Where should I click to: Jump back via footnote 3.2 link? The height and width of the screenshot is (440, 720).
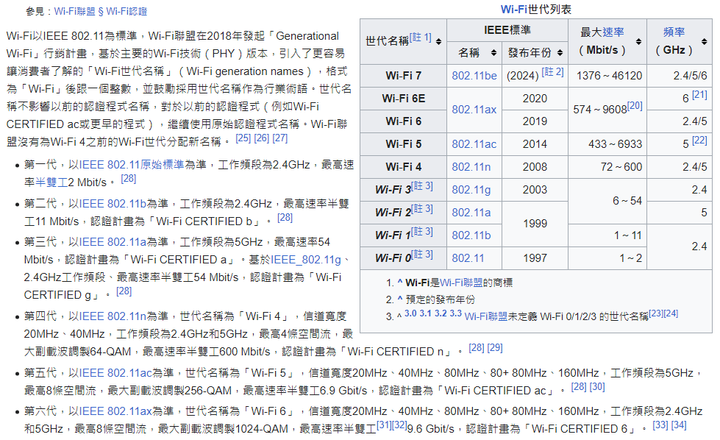click(441, 314)
